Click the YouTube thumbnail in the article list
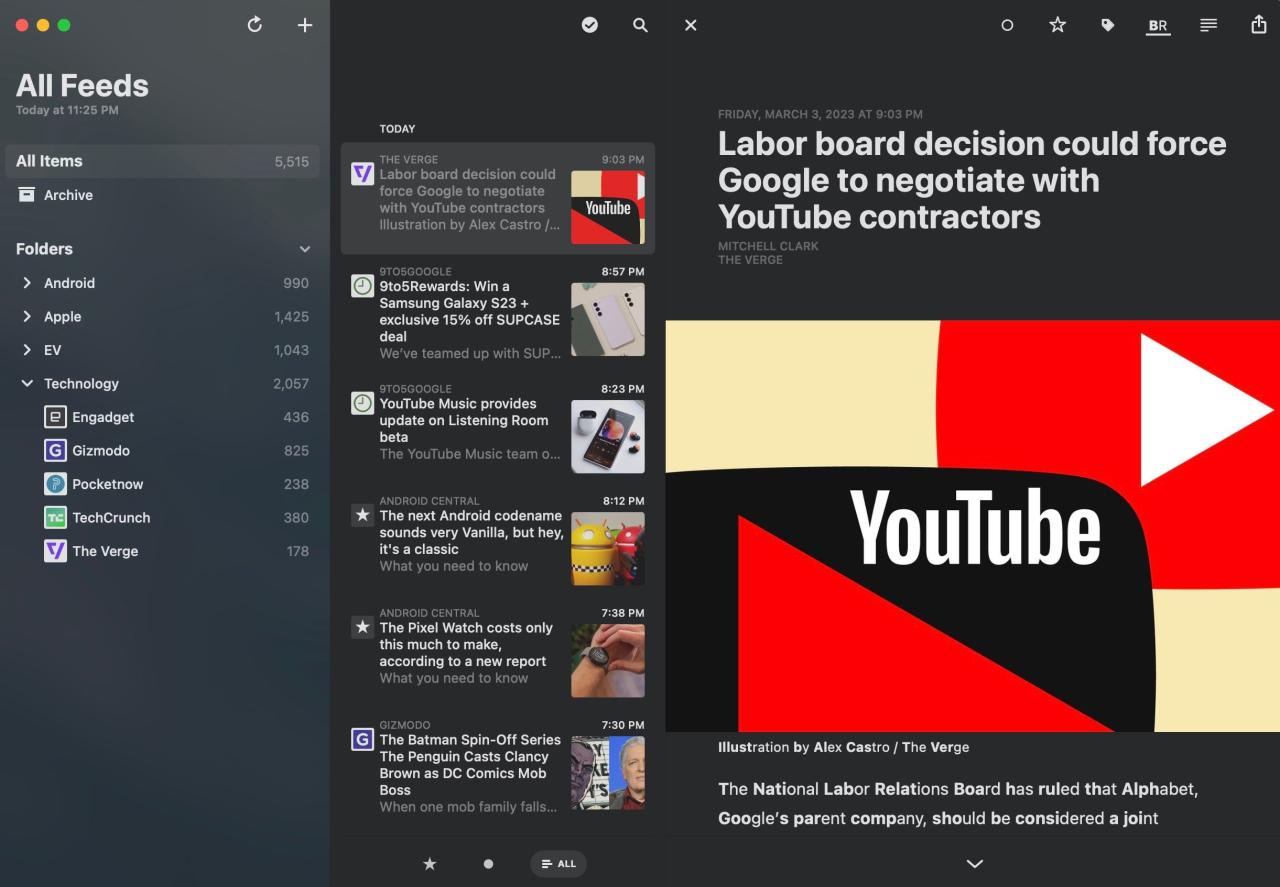This screenshot has height=887, width=1280. click(608, 207)
